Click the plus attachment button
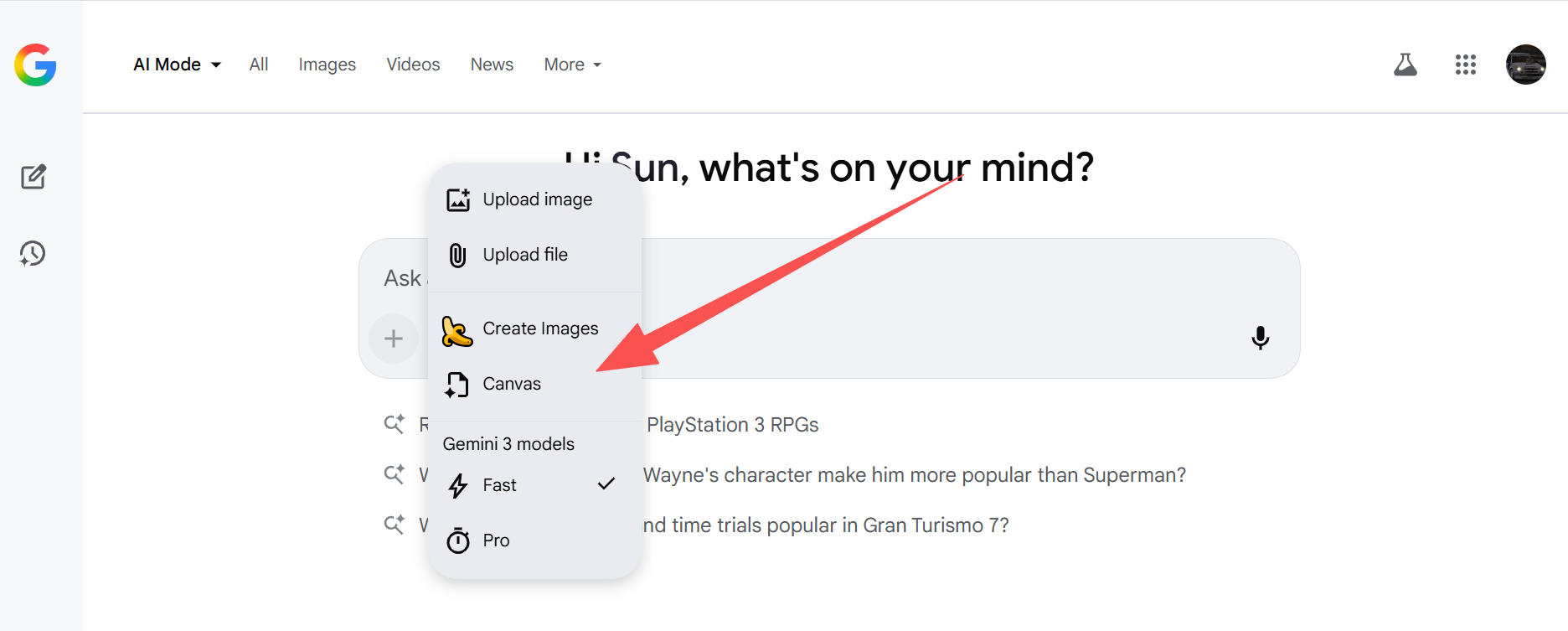The image size is (1568, 631). point(393,339)
